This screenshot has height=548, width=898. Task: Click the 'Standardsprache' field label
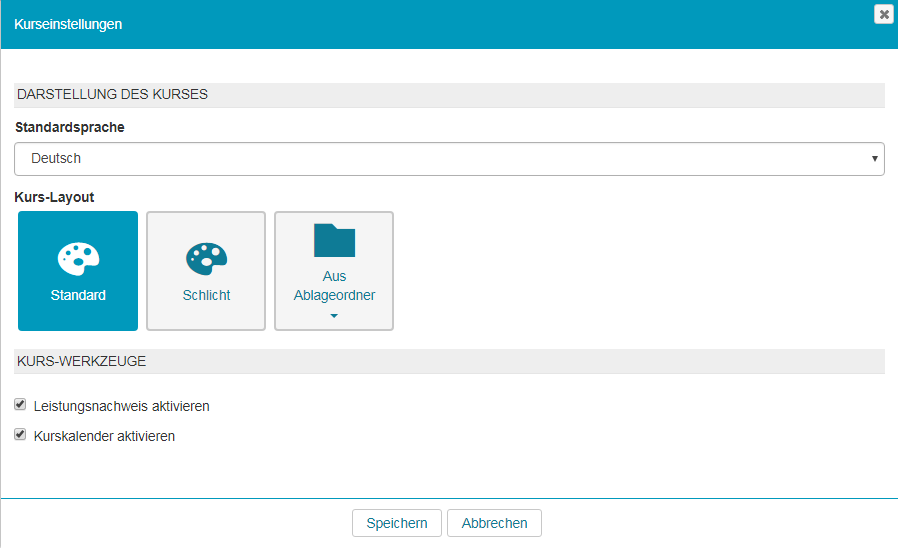pos(70,128)
